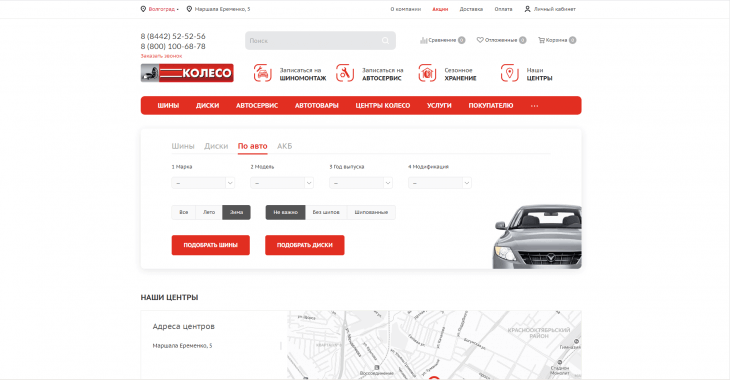Open the АВТОТОВАРЫ menu item
This screenshot has width=730, height=380.
tap(317, 106)
